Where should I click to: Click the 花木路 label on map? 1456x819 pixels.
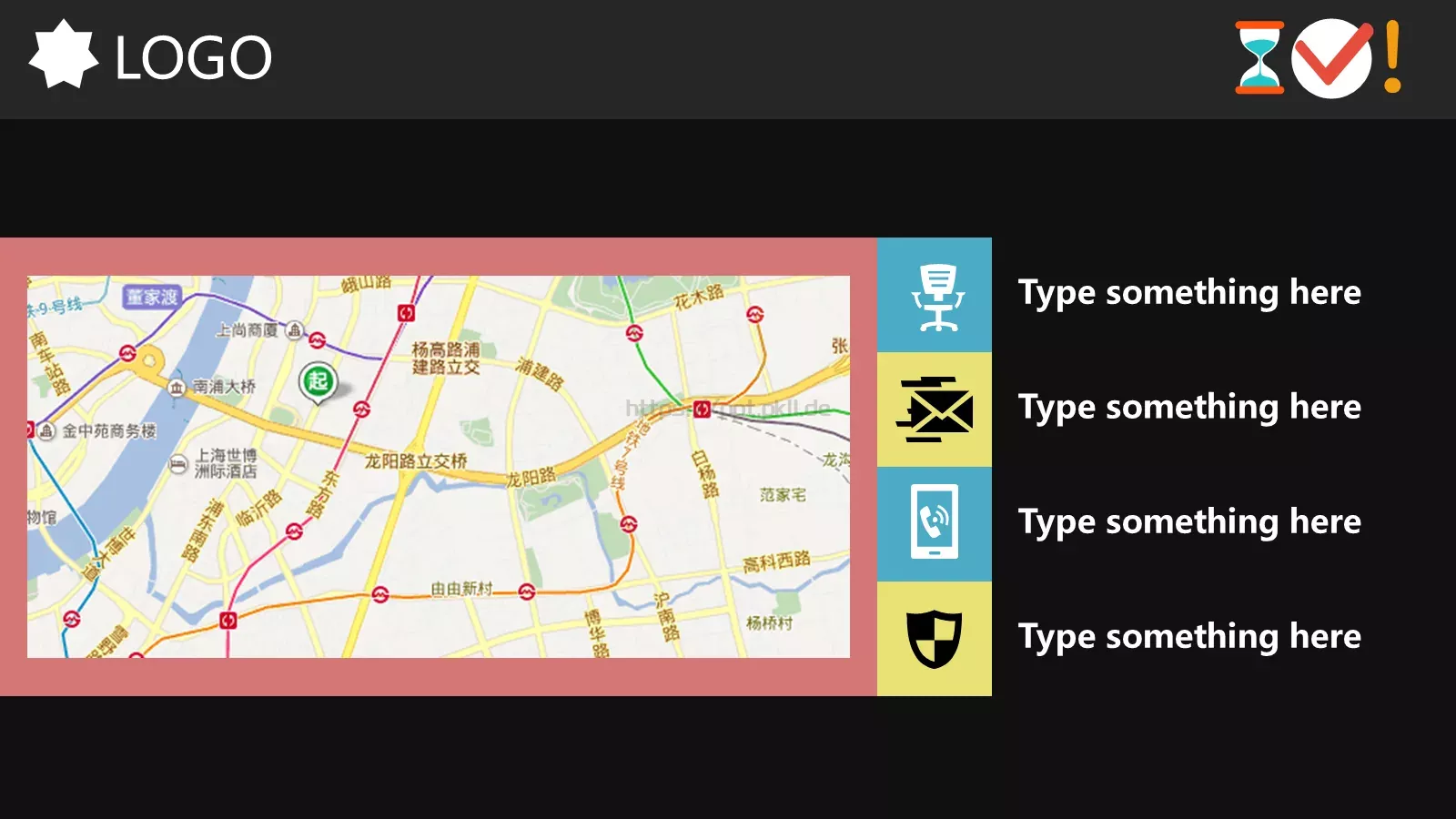click(x=699, y=296)
